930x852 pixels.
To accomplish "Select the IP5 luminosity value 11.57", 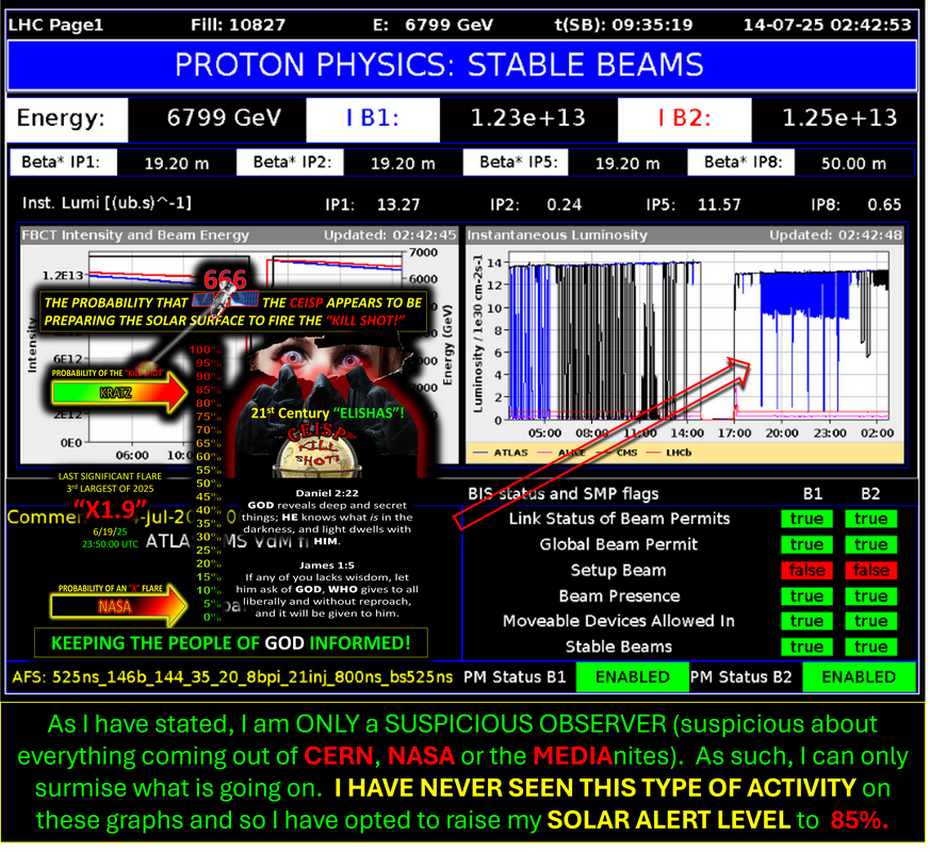I will click(x=719, y=205).
